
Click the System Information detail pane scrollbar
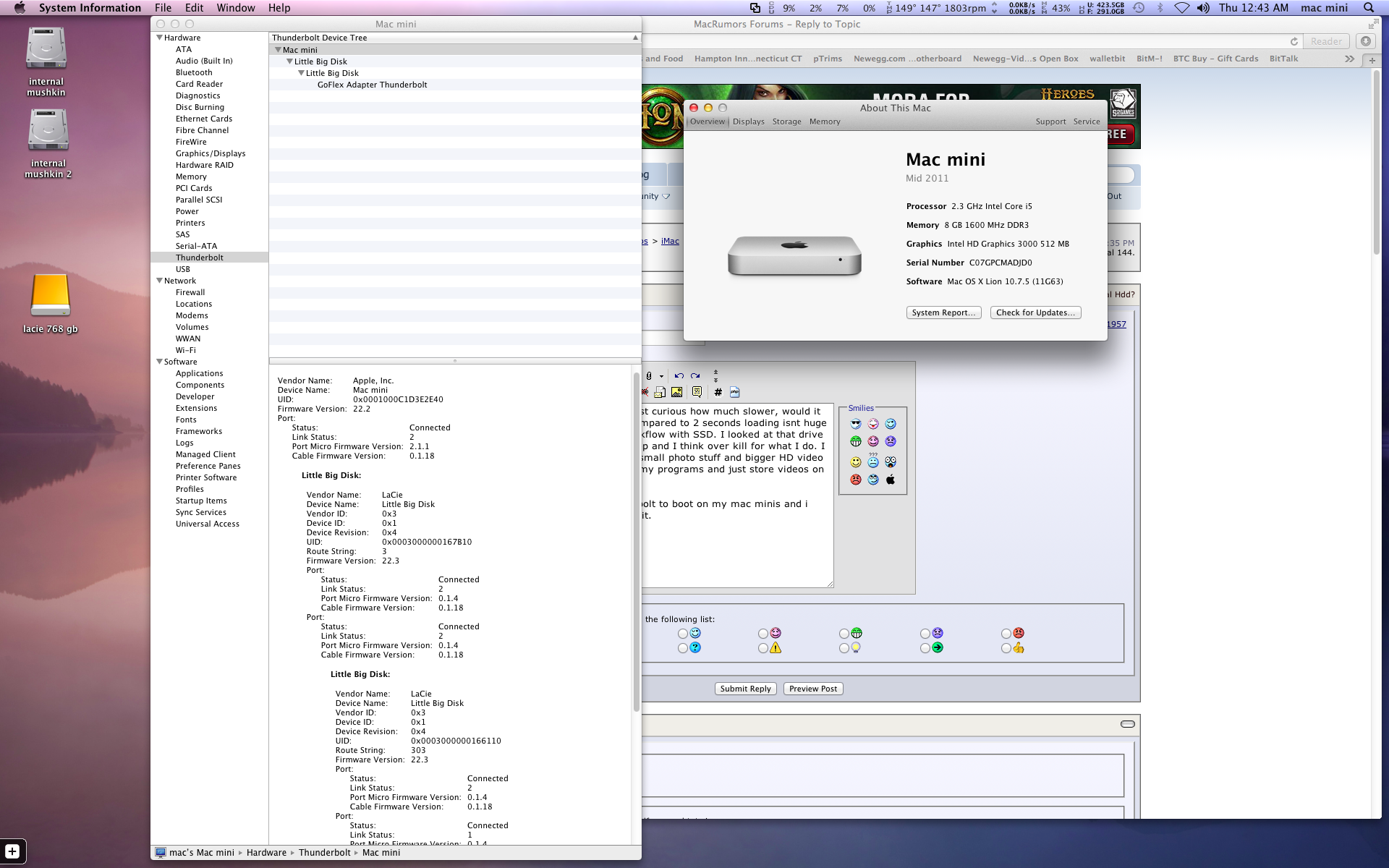[636, 542]
